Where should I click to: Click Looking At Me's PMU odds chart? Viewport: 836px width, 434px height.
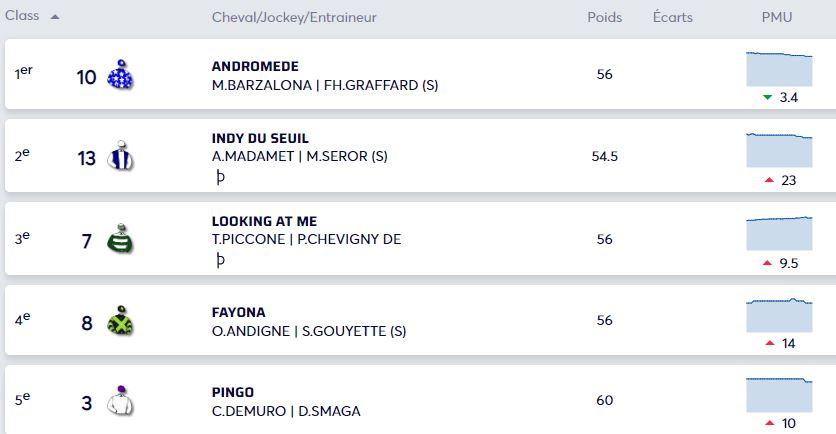tap(779, 234)
